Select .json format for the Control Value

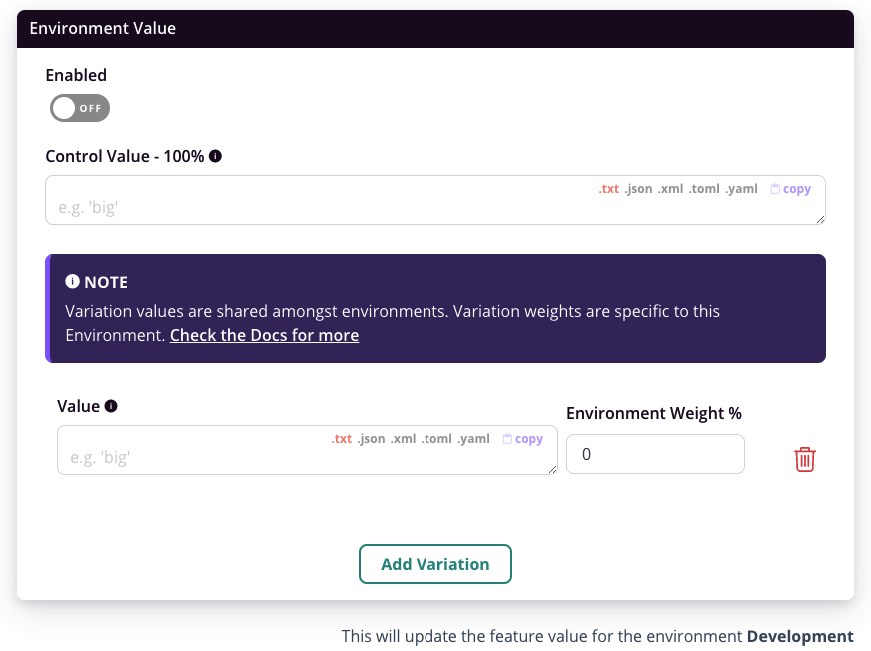coord(639,188)
